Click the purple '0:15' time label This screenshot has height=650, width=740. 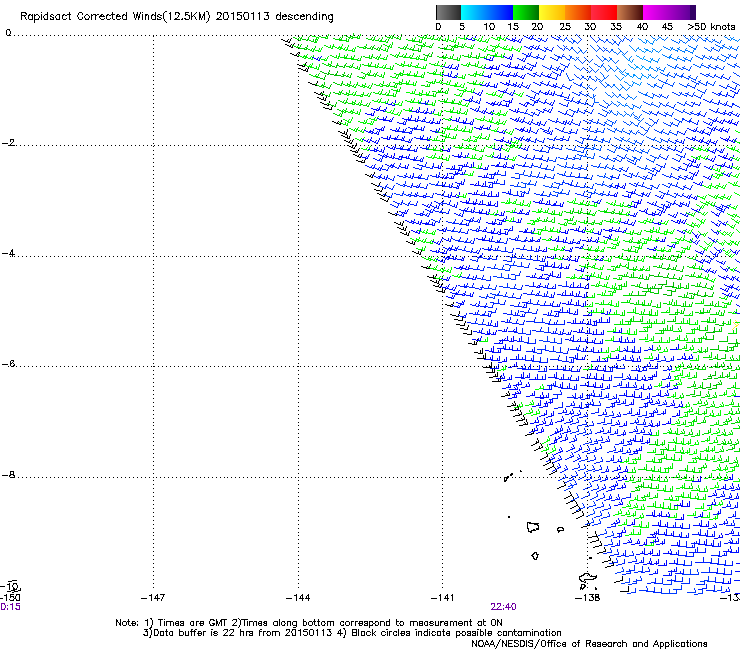[x=10, y=607]
